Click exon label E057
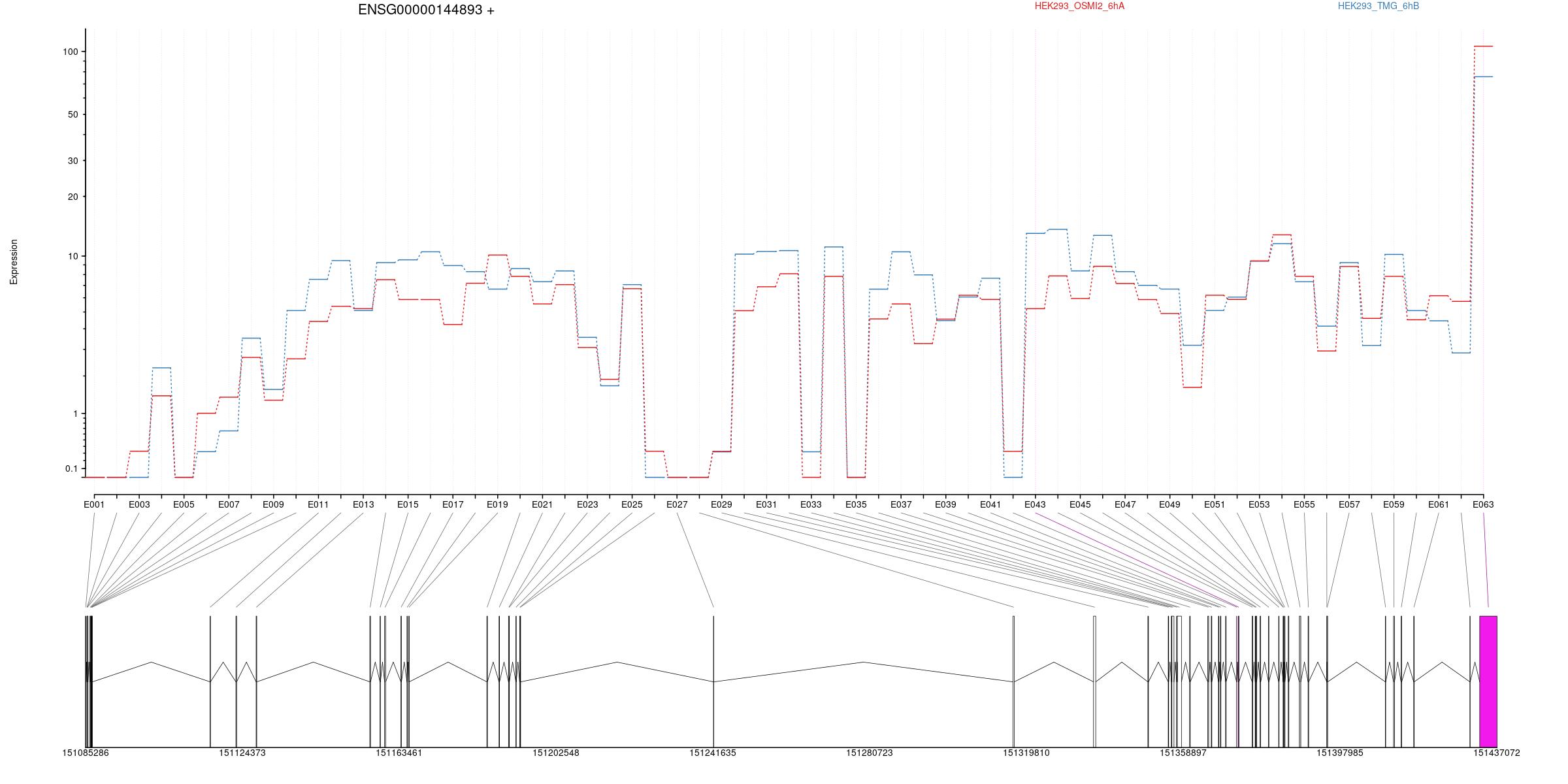This screenshot has height=784, width=1568. tap(1349, 504)
